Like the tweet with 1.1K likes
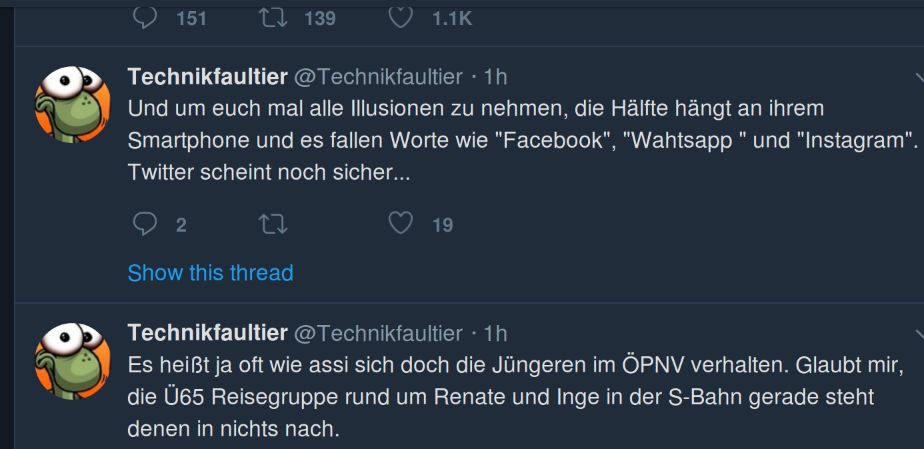The width and height of the screenshot is (924, 449). click(x=400, y=17)
